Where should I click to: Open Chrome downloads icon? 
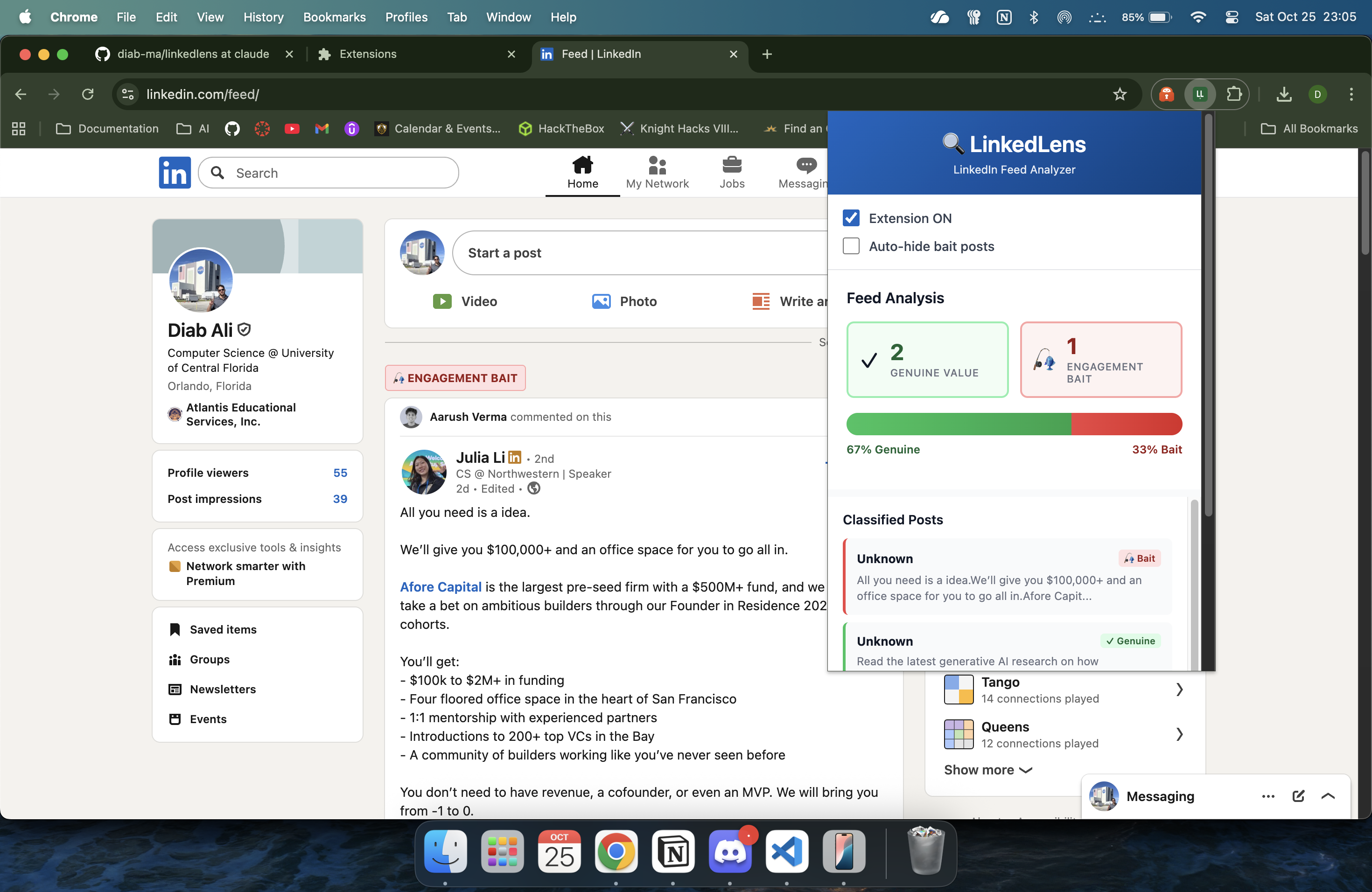pyautogui.click(x=1284, y=94)
